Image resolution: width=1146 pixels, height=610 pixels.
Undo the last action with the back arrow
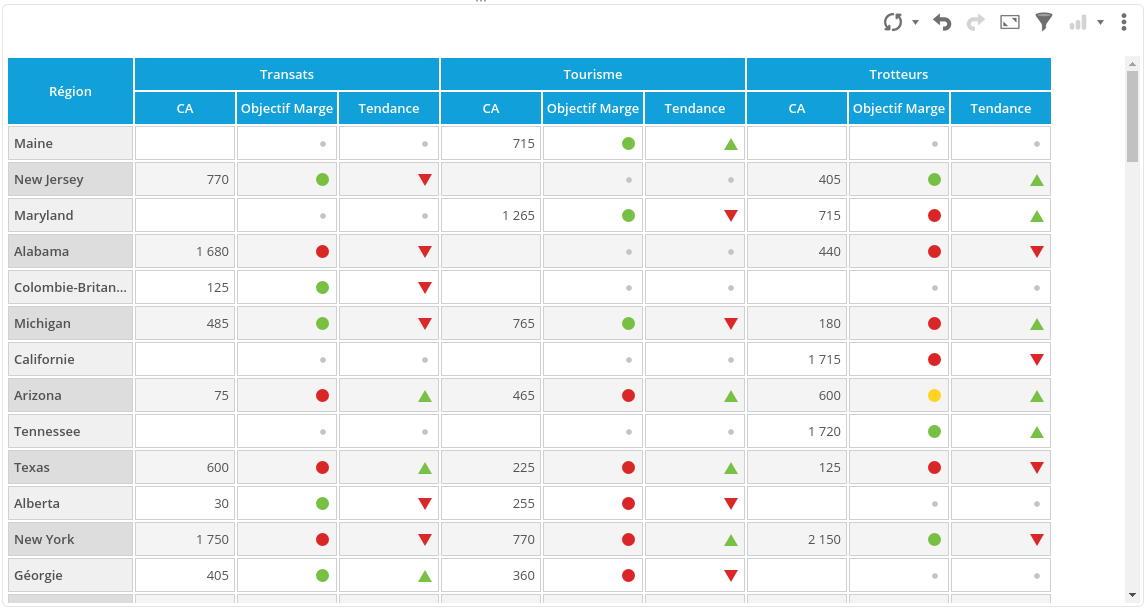tap(942, 22)
